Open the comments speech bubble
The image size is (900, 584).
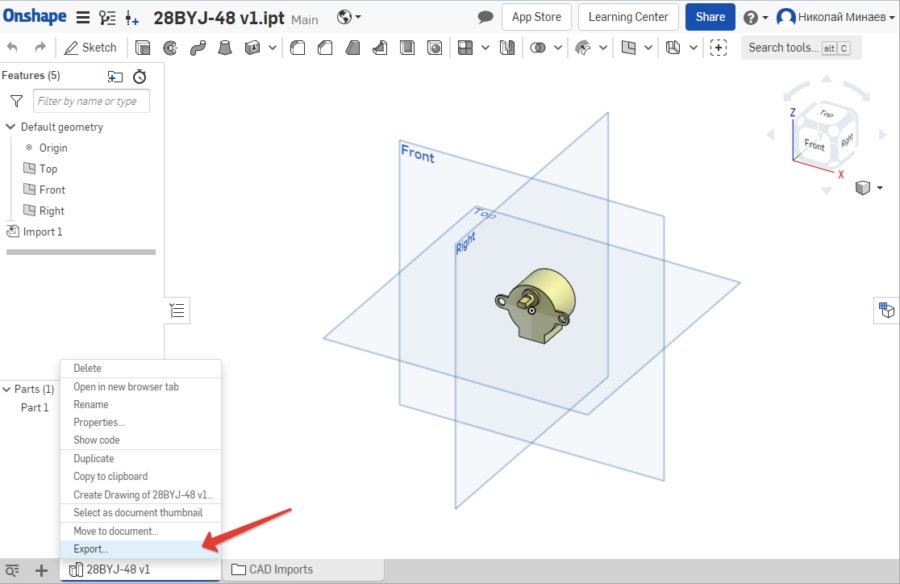tap(485, 17)
